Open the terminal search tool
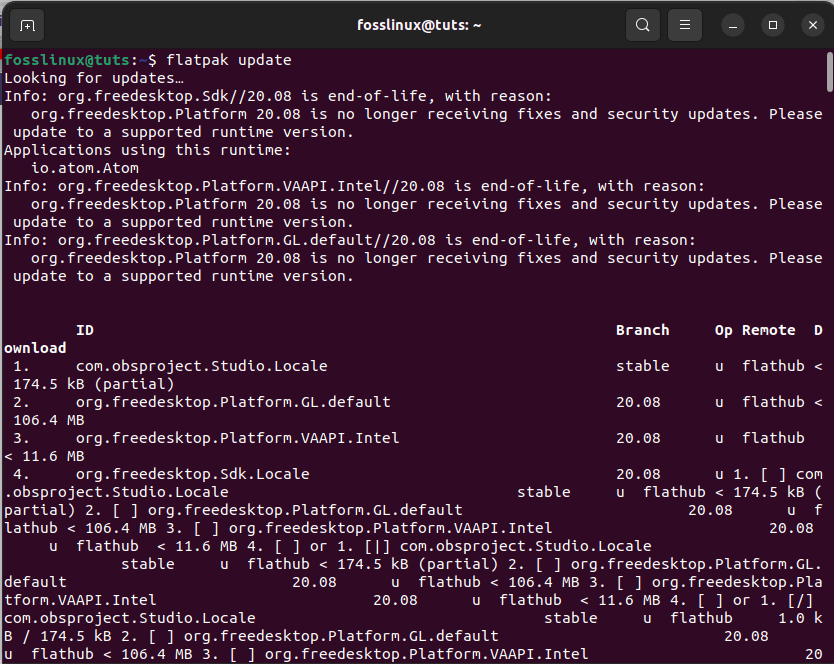The width and height of the screenshot is (834, 664). tap(643, 24)
